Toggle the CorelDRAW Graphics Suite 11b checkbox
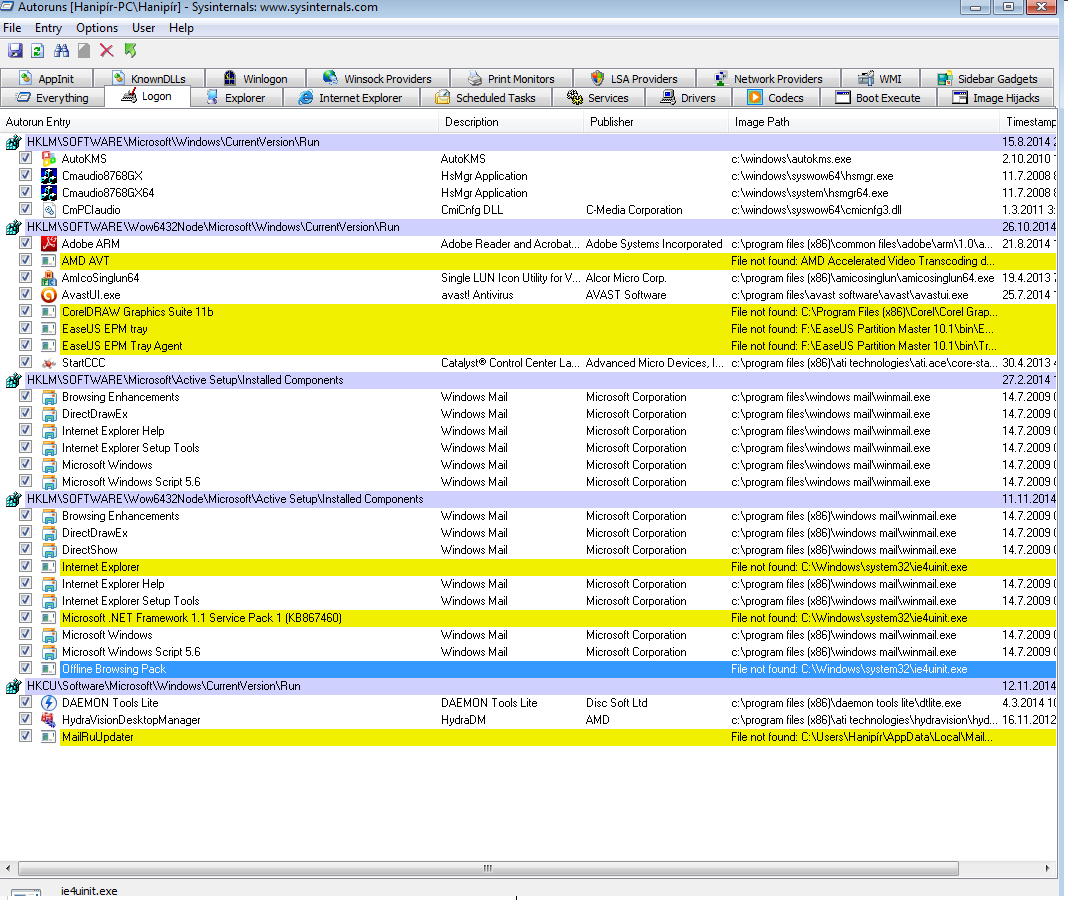The image size is (1068, 900). coord(25,312)
